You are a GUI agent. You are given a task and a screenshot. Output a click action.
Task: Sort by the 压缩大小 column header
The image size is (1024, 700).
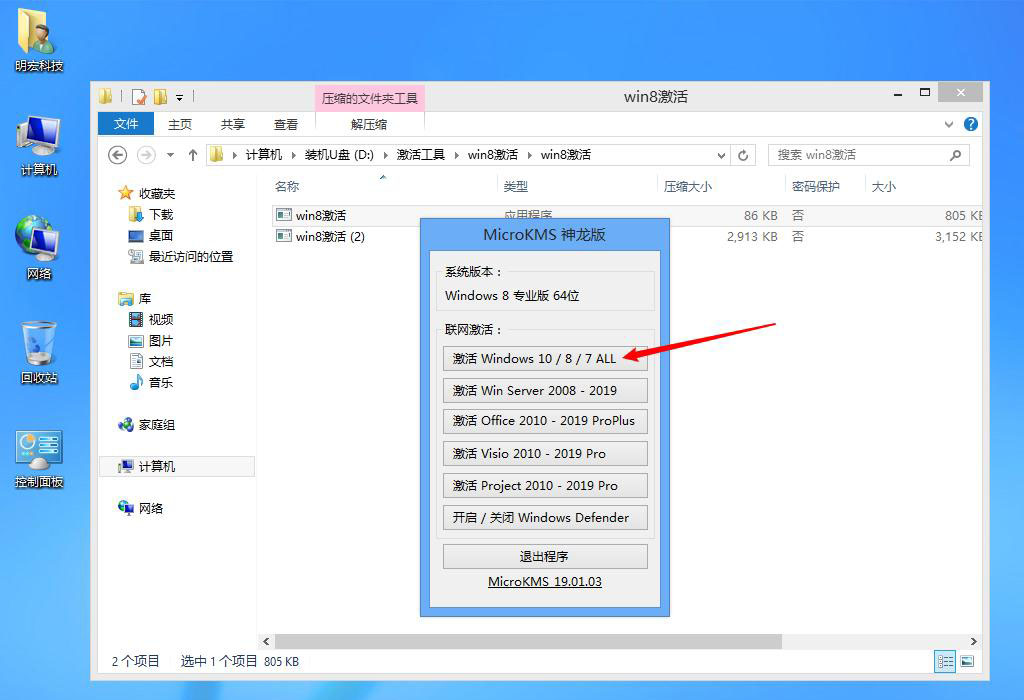pos(688,187)
